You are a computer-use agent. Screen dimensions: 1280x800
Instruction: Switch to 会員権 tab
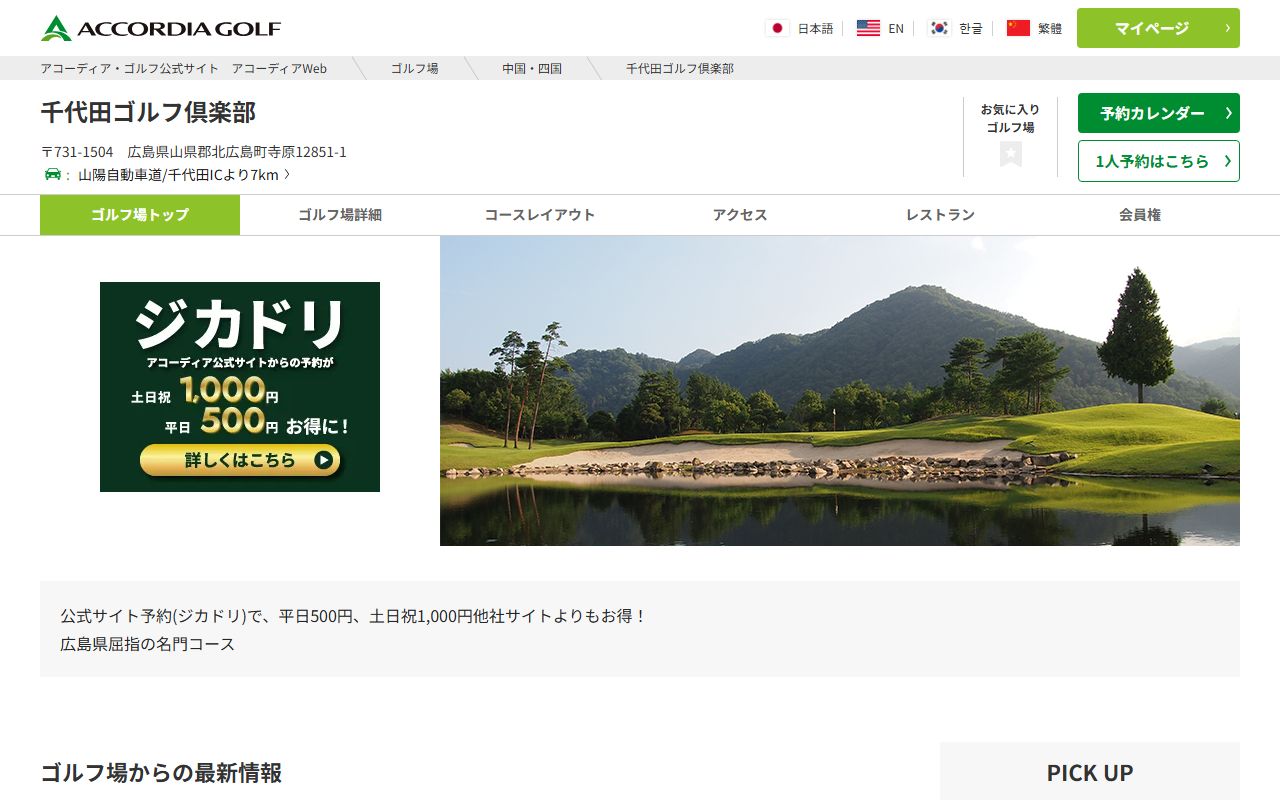point(1140,215)
